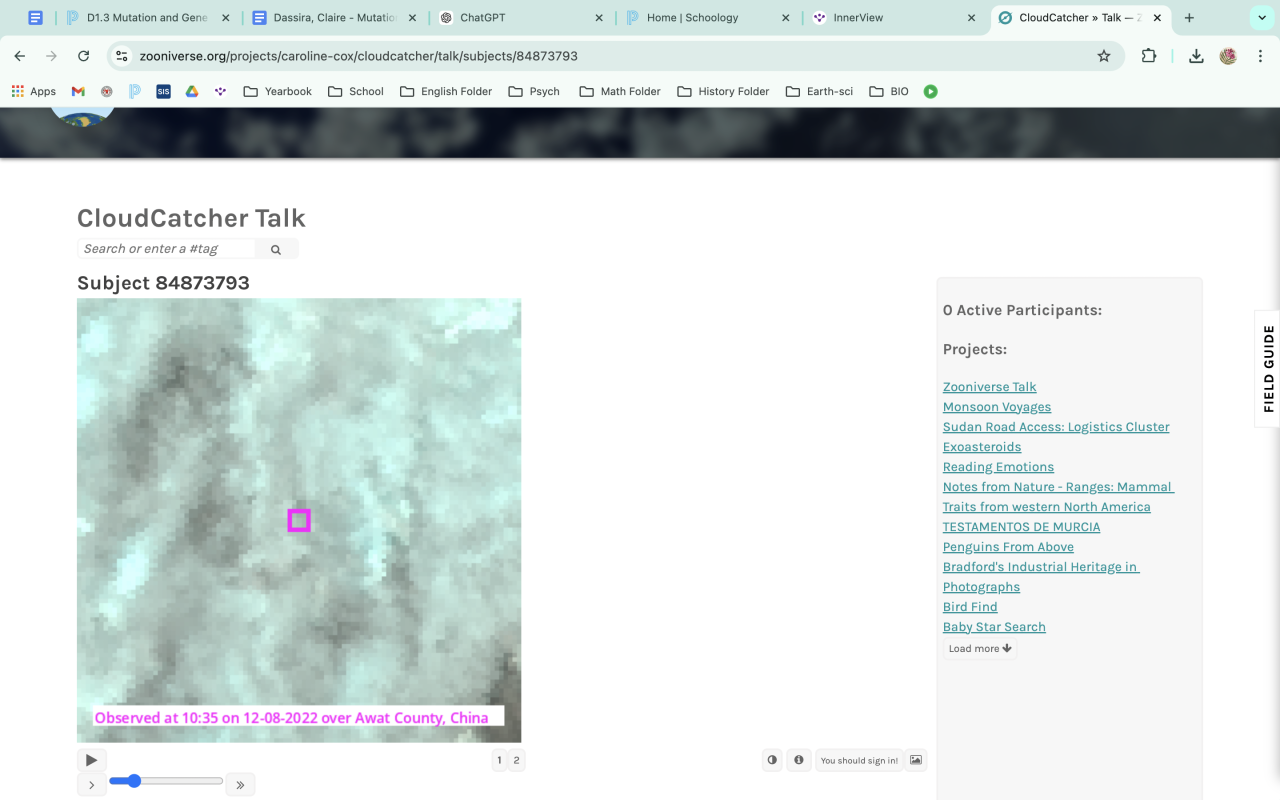Image resolution: width=1280 pixels, height=800 pixels.
Task: Open the BIO bookmarks folder
Action: 889,91
